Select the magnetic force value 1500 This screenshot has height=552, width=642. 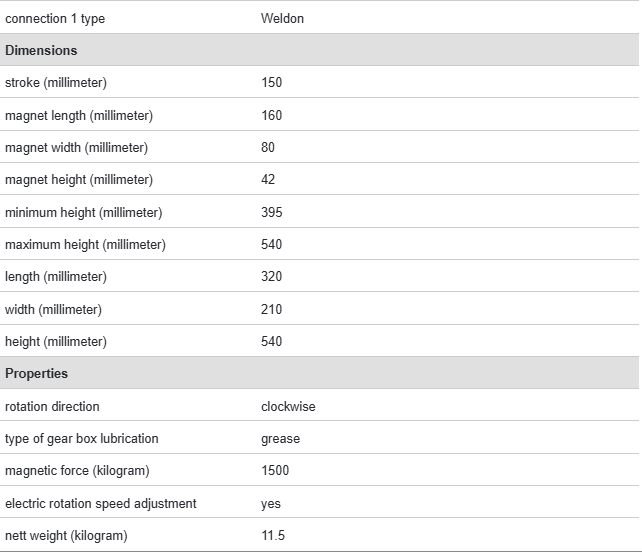pyautogui.click(x=275, y=471)
